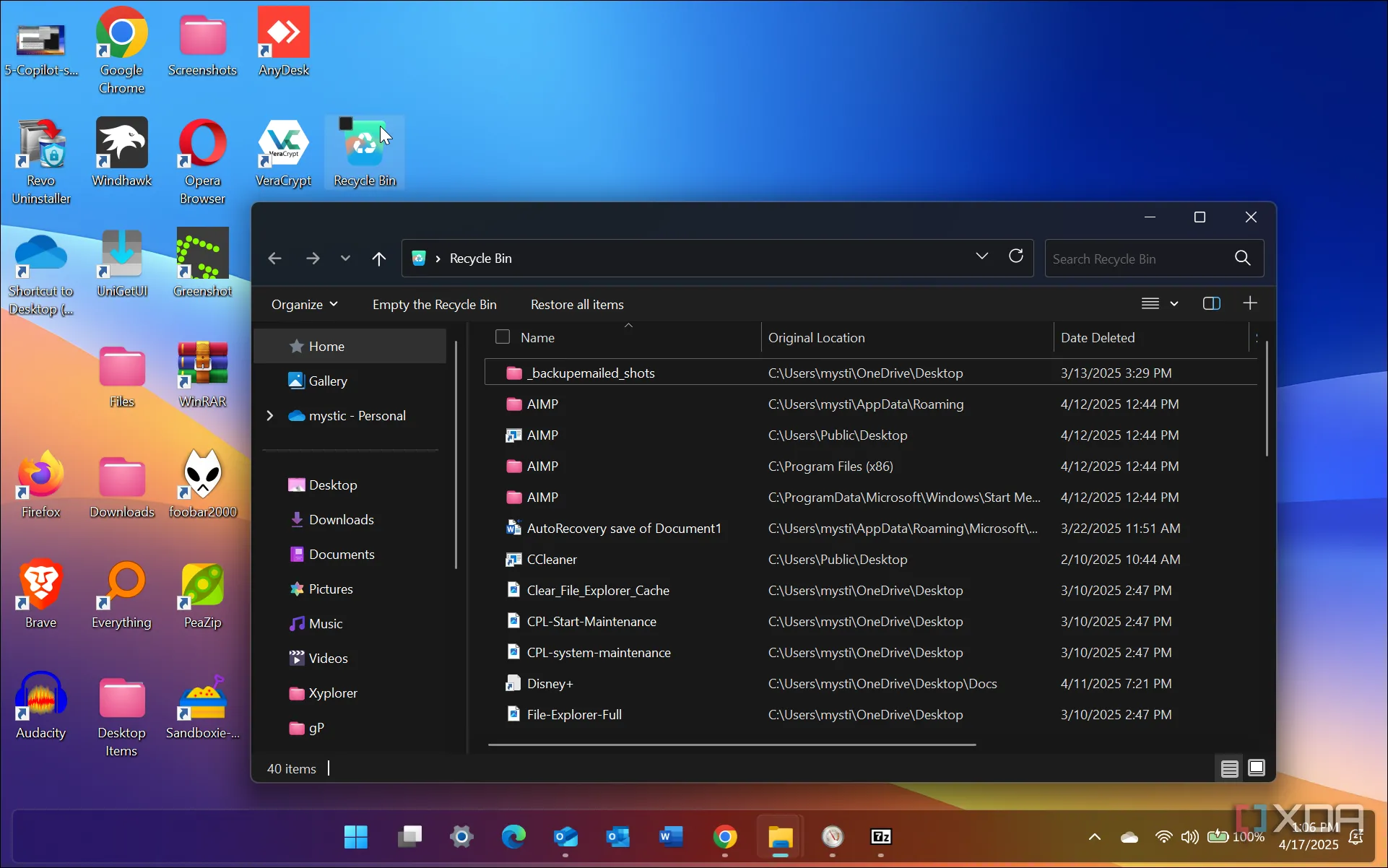This screenshot has height=868, width=1388.
Task: Check the select-all box in the Name column
Action: (x=501, y=337)
